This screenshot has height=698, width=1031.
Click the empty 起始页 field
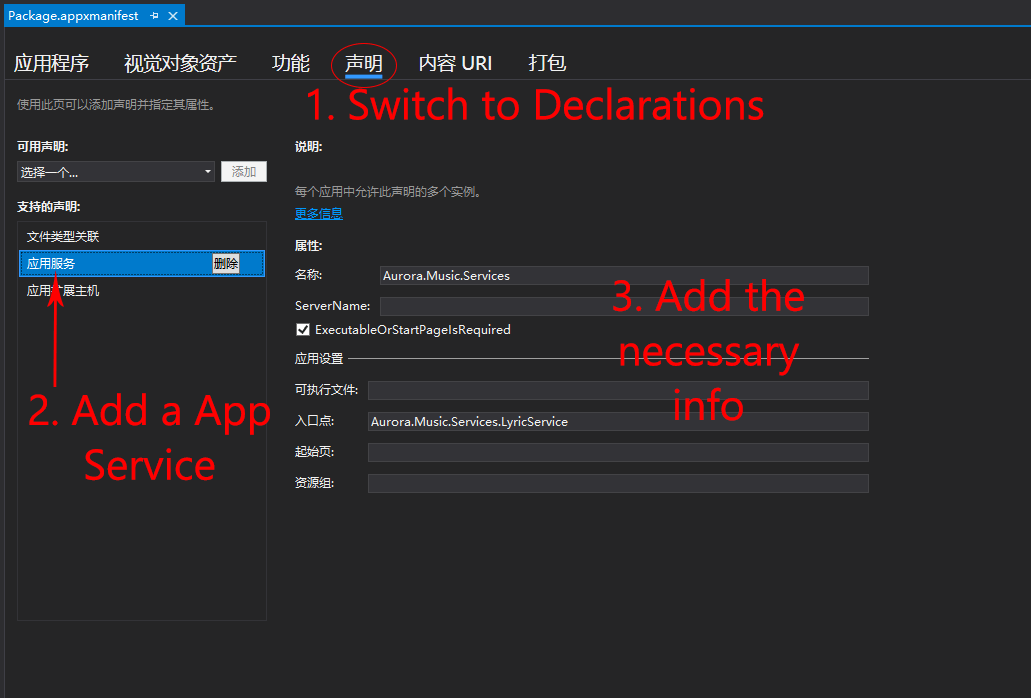(x=620, y=452)
